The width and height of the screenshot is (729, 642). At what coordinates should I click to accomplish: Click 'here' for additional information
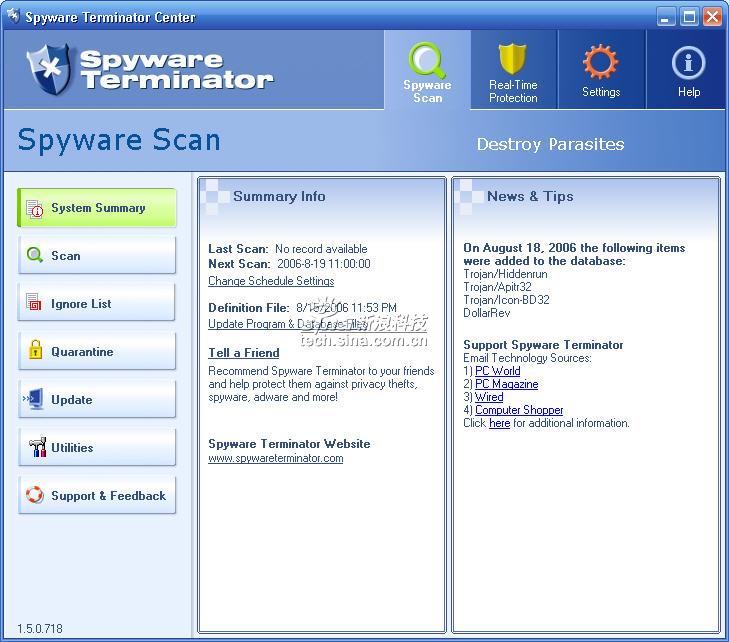coord(500,423)
